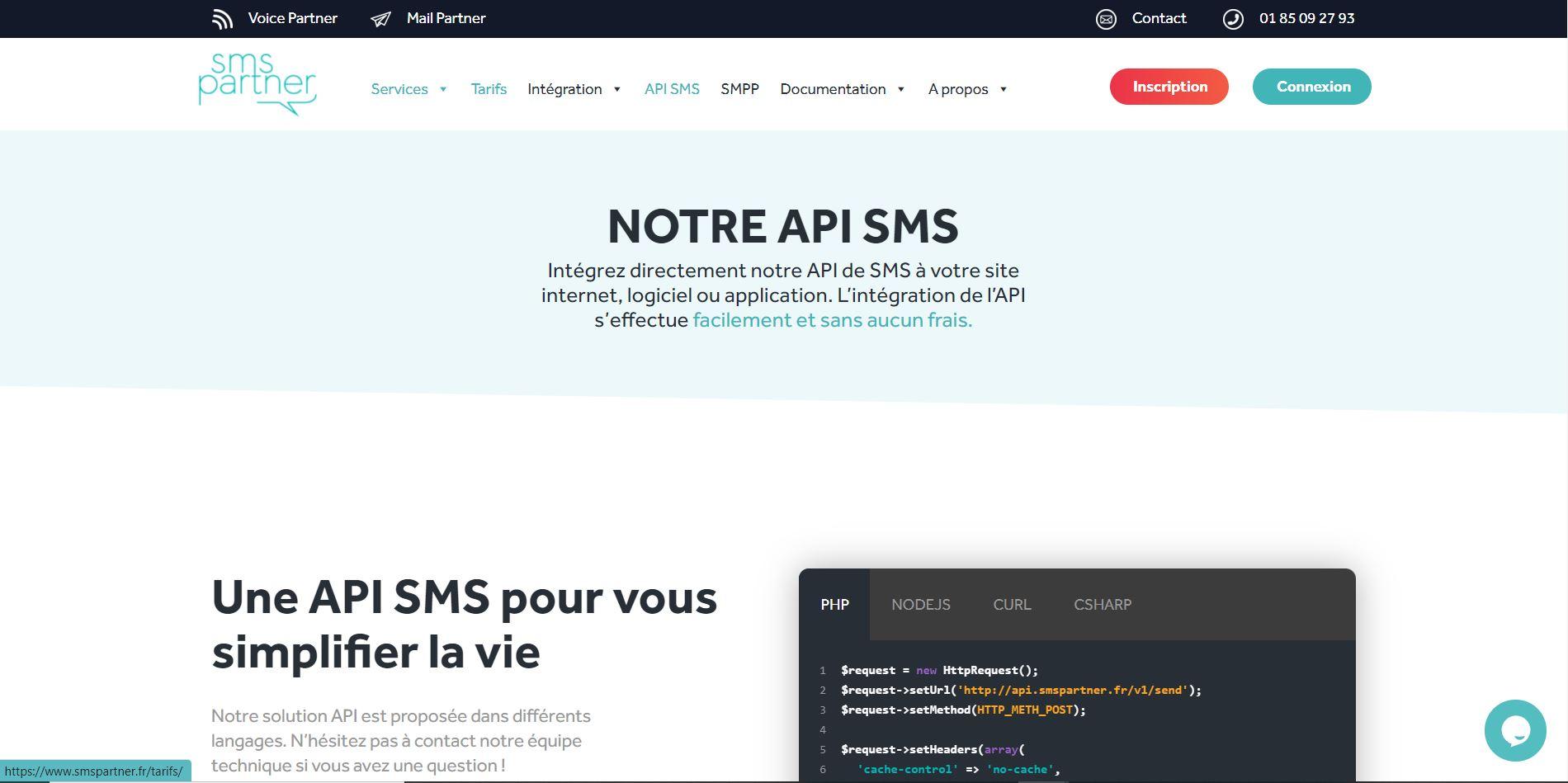
Task: Open Voice Partner link
Action: tap(292, 18)
